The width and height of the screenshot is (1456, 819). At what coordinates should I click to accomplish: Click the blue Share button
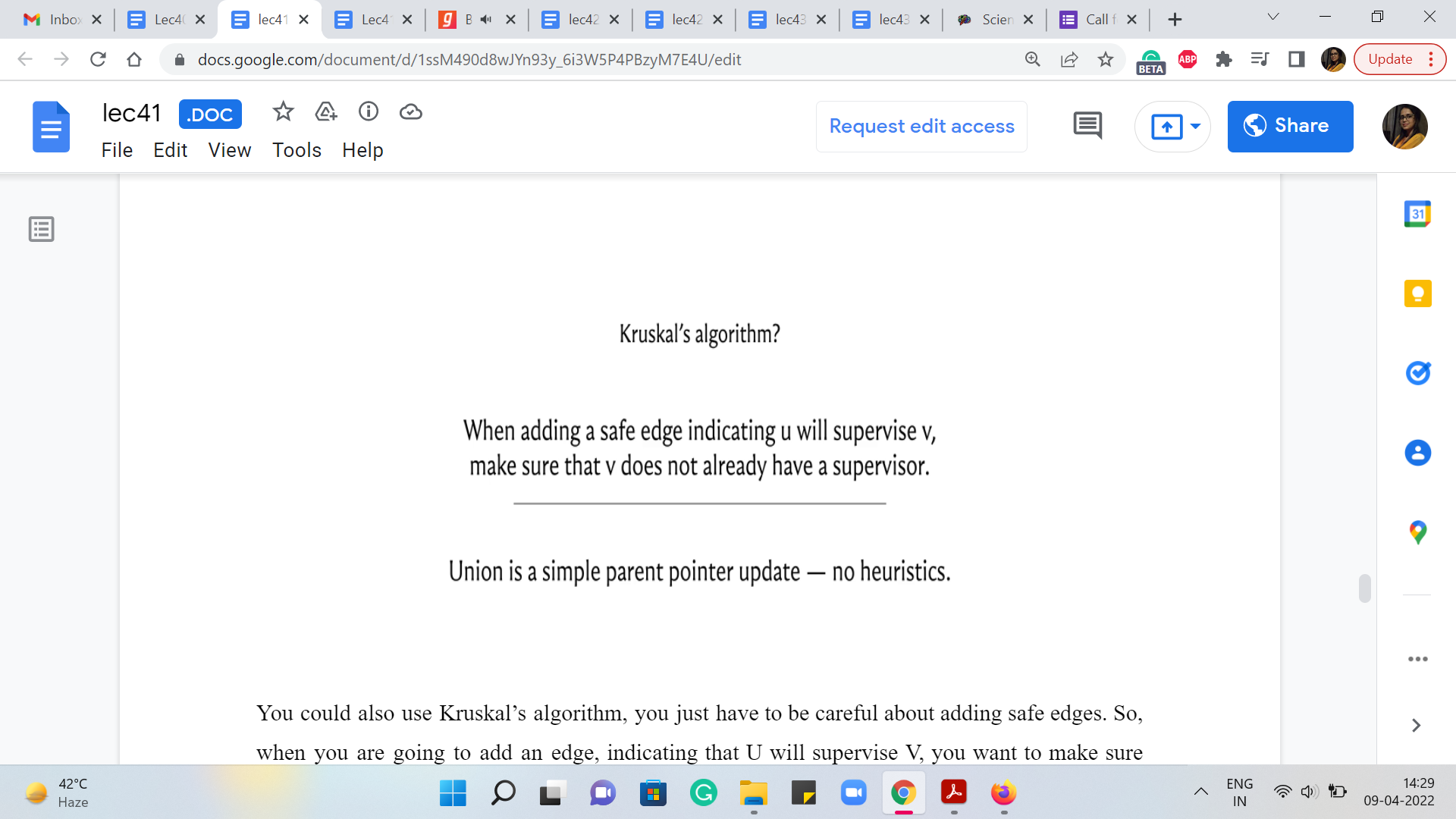(1290, 126)
